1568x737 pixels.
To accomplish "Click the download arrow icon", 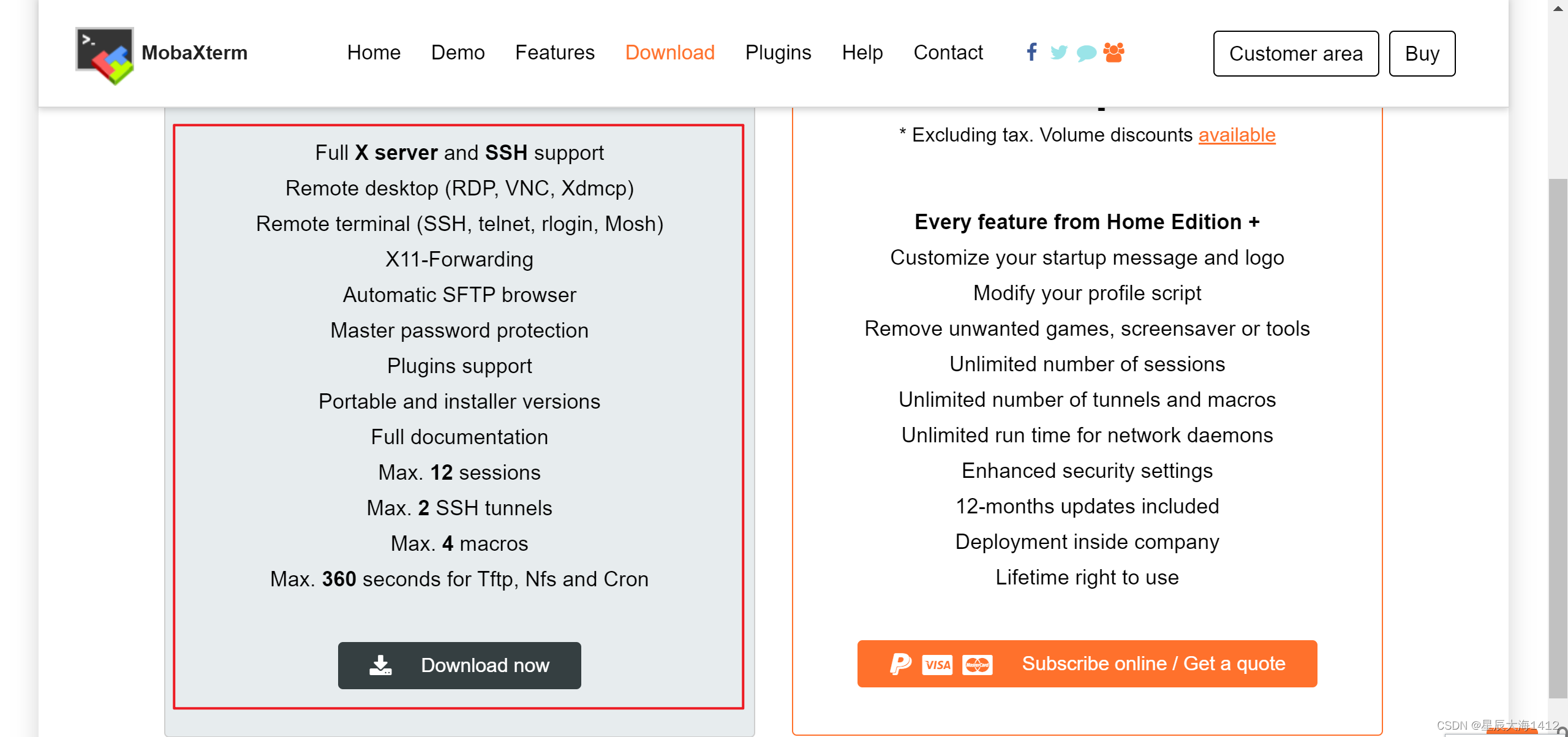I will pyautogui.click(x=380, y=665).
